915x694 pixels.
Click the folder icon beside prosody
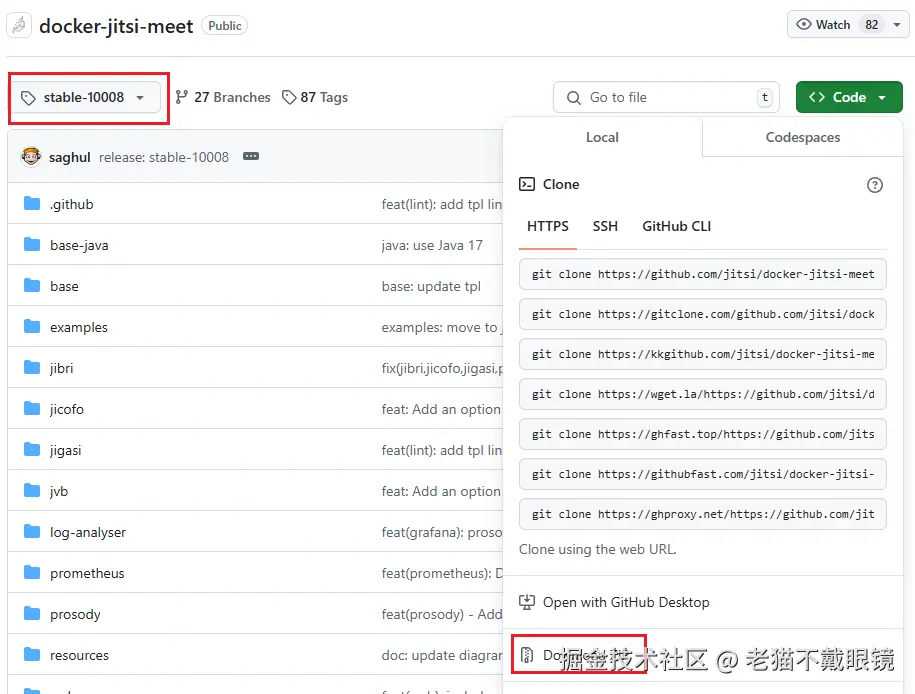(x=32, y=613)
